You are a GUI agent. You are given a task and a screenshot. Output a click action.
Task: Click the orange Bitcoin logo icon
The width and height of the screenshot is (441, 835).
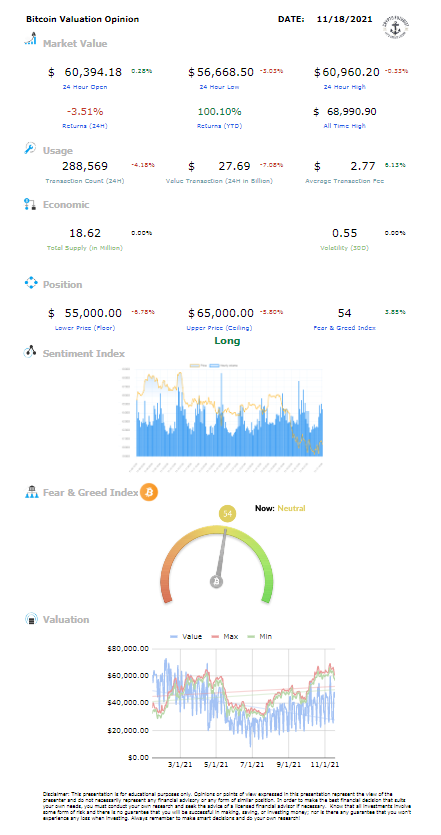click(149, 493)
